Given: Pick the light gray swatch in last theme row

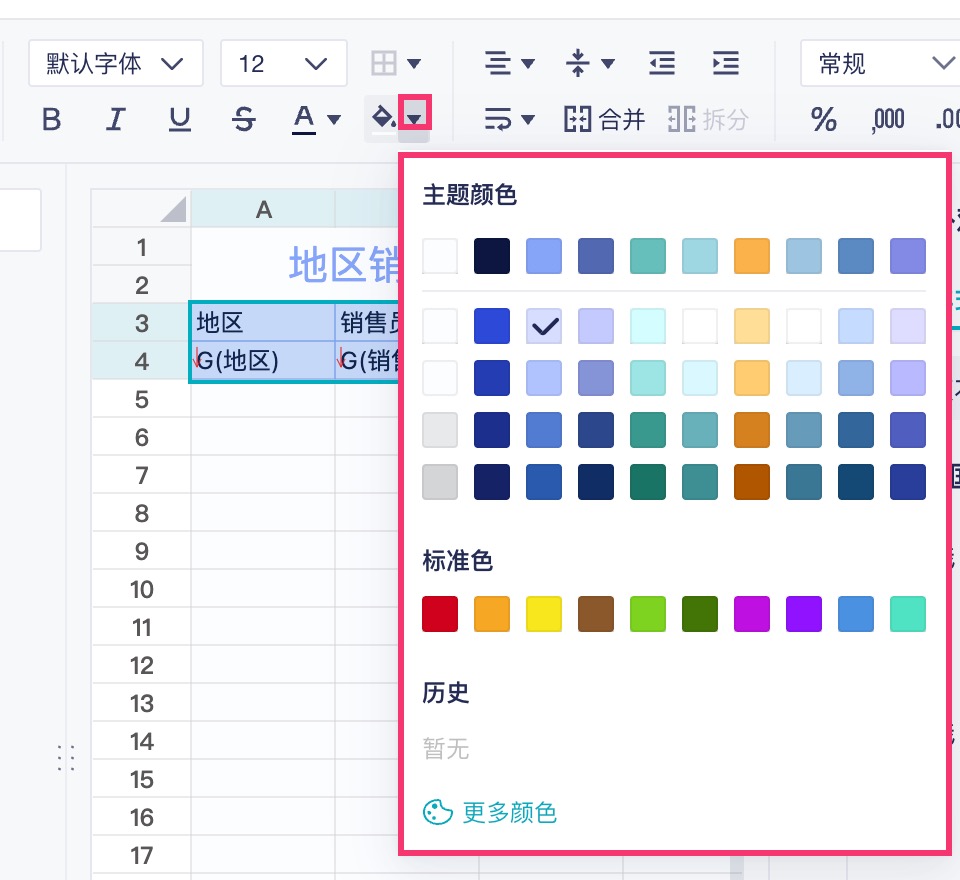Looking at the screenshot, I should [440, 482].
